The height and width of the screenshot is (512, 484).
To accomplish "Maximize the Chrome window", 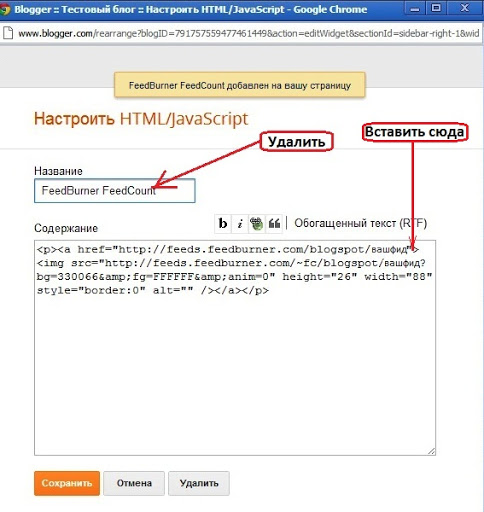I will [436, 8].
